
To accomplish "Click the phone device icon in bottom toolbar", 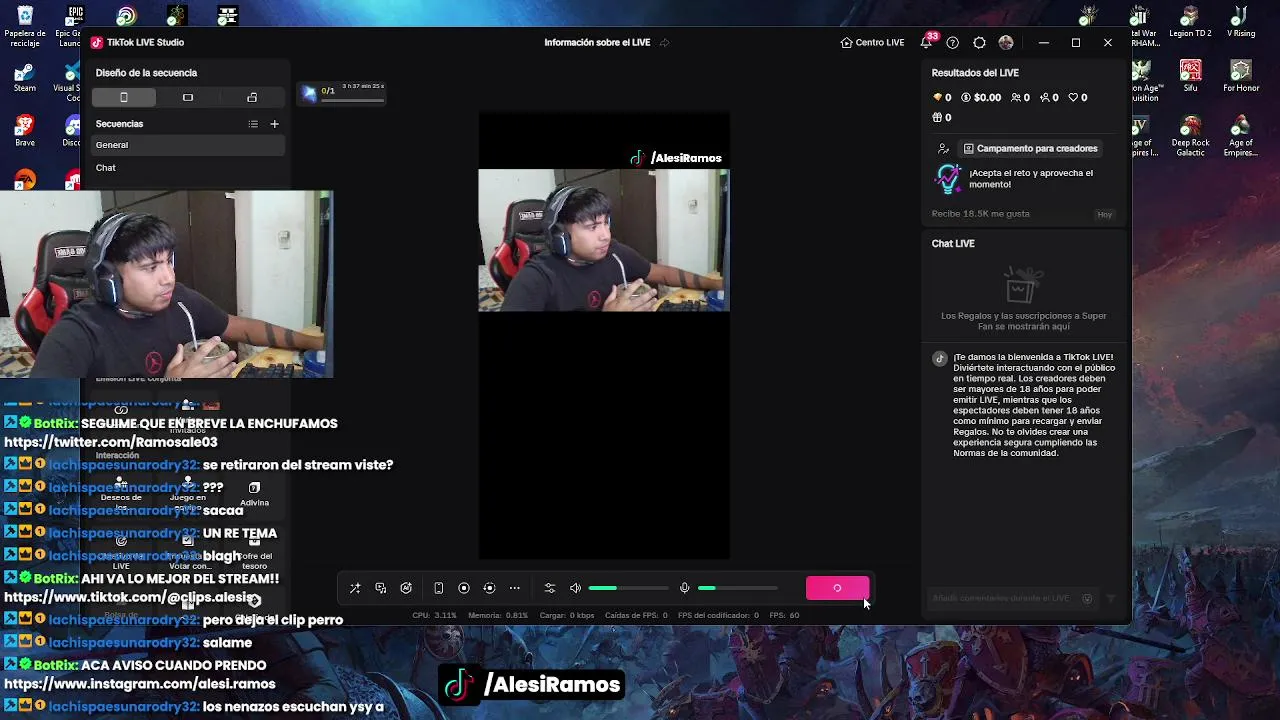I will click(x=438, y=588).
